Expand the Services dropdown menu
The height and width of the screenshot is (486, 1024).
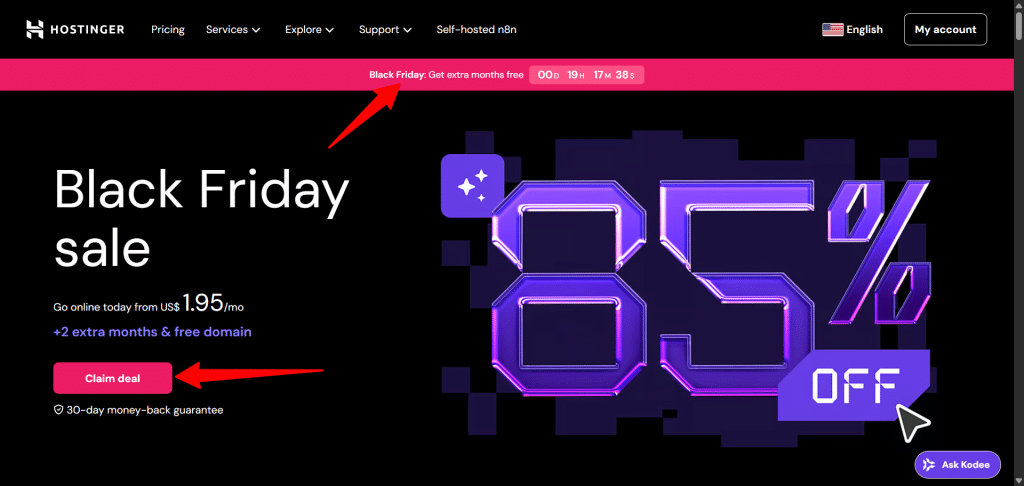233,29
